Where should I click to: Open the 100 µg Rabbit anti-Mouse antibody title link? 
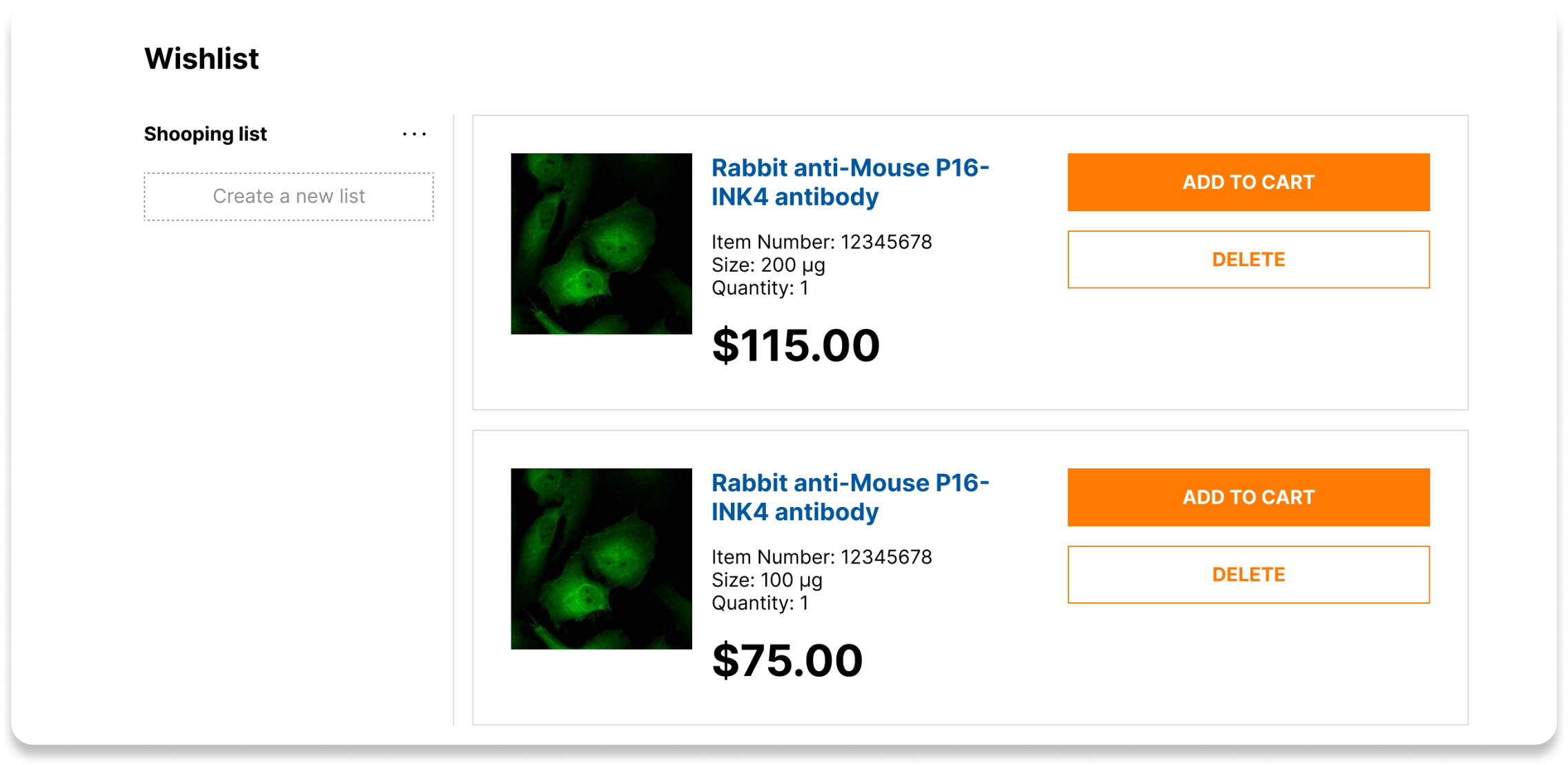click(x=850, y=497)
